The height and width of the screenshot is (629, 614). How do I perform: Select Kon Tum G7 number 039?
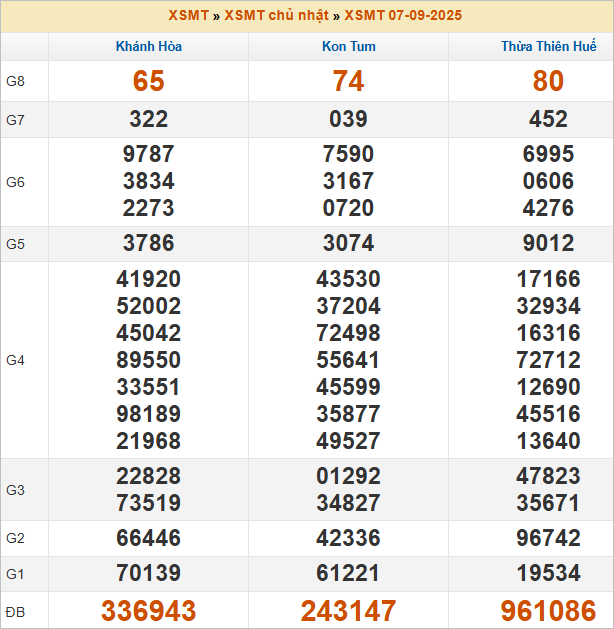coord(348,120)
